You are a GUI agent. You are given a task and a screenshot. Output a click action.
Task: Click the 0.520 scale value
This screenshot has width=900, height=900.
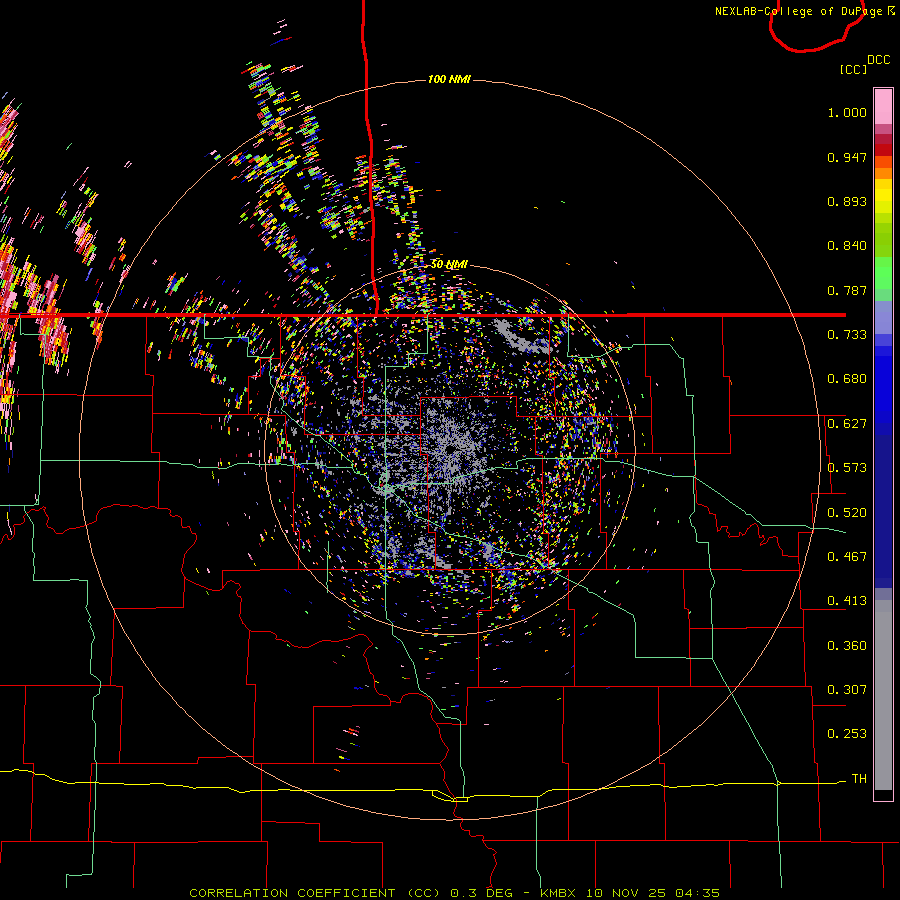pyautogui.click(x=847, y=513)
